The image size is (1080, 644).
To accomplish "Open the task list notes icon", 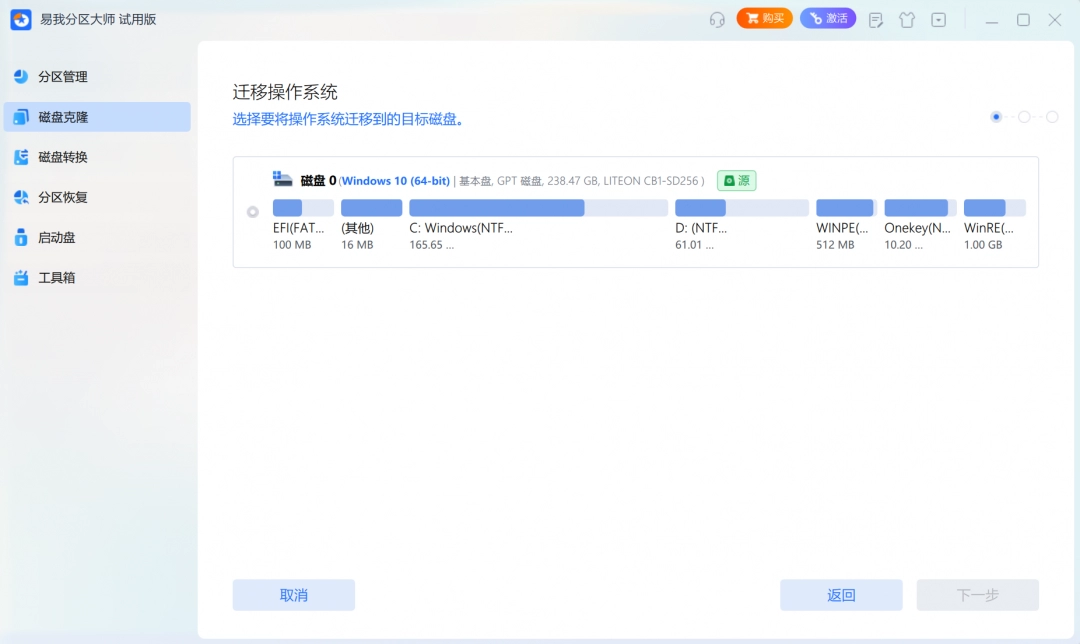I will click(x=876, y=20).
